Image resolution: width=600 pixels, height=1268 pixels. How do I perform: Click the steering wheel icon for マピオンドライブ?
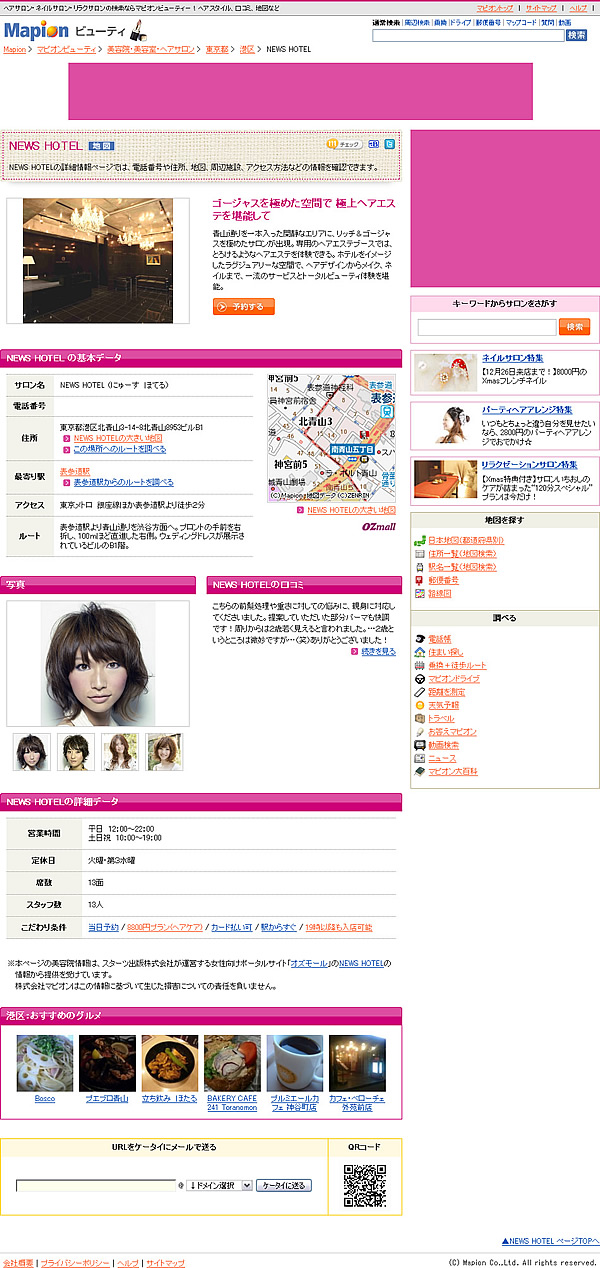(420, 678)
